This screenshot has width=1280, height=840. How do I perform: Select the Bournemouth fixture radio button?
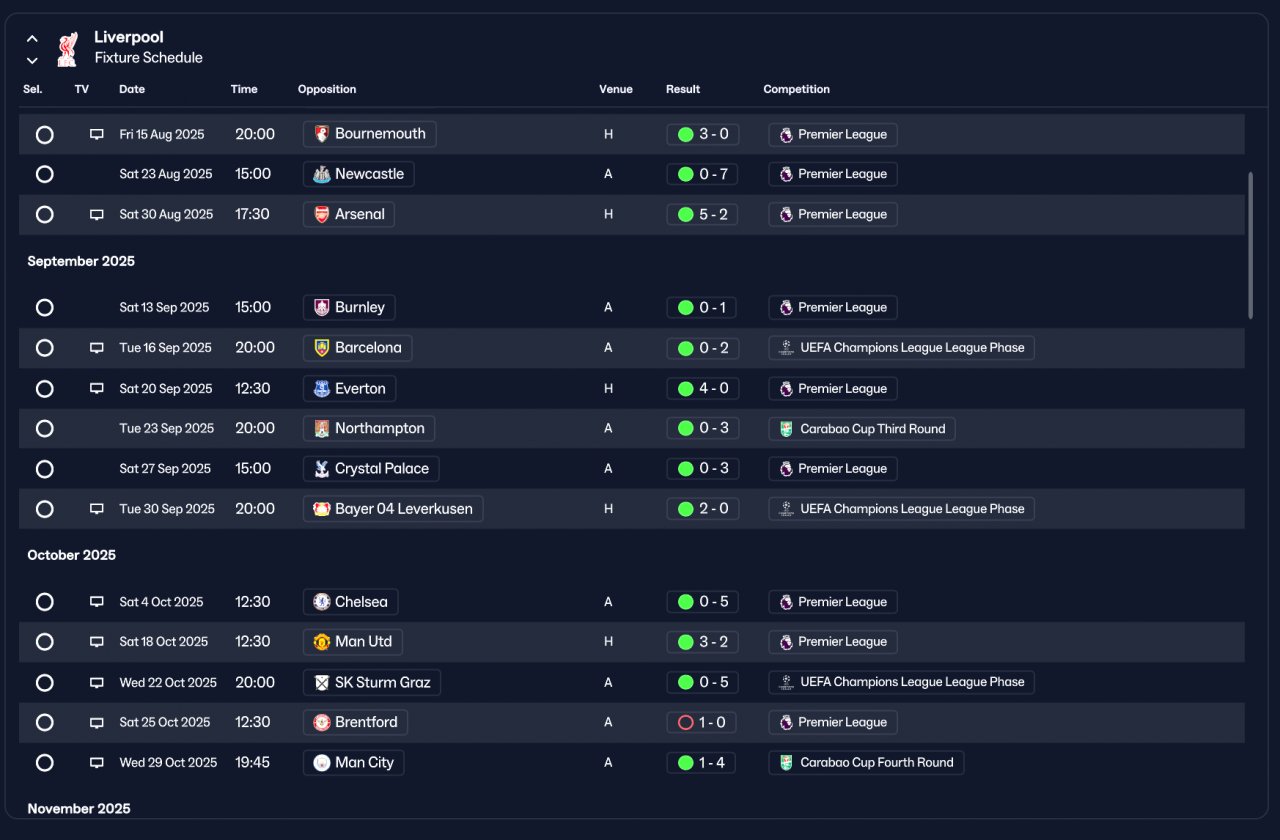click(x=44, y=134)
